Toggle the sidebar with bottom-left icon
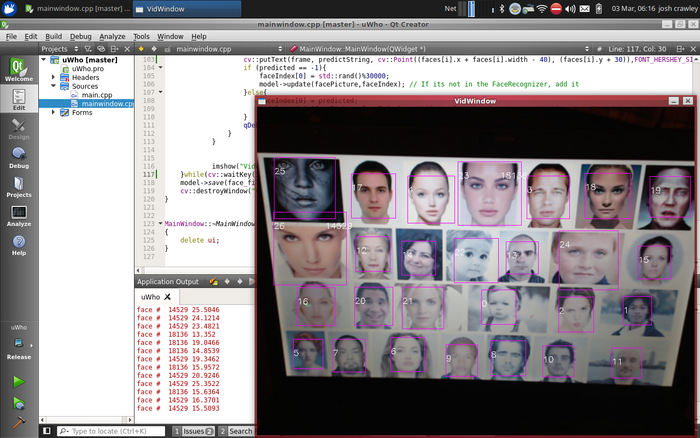The image size is (700, 438). [48, 431]
